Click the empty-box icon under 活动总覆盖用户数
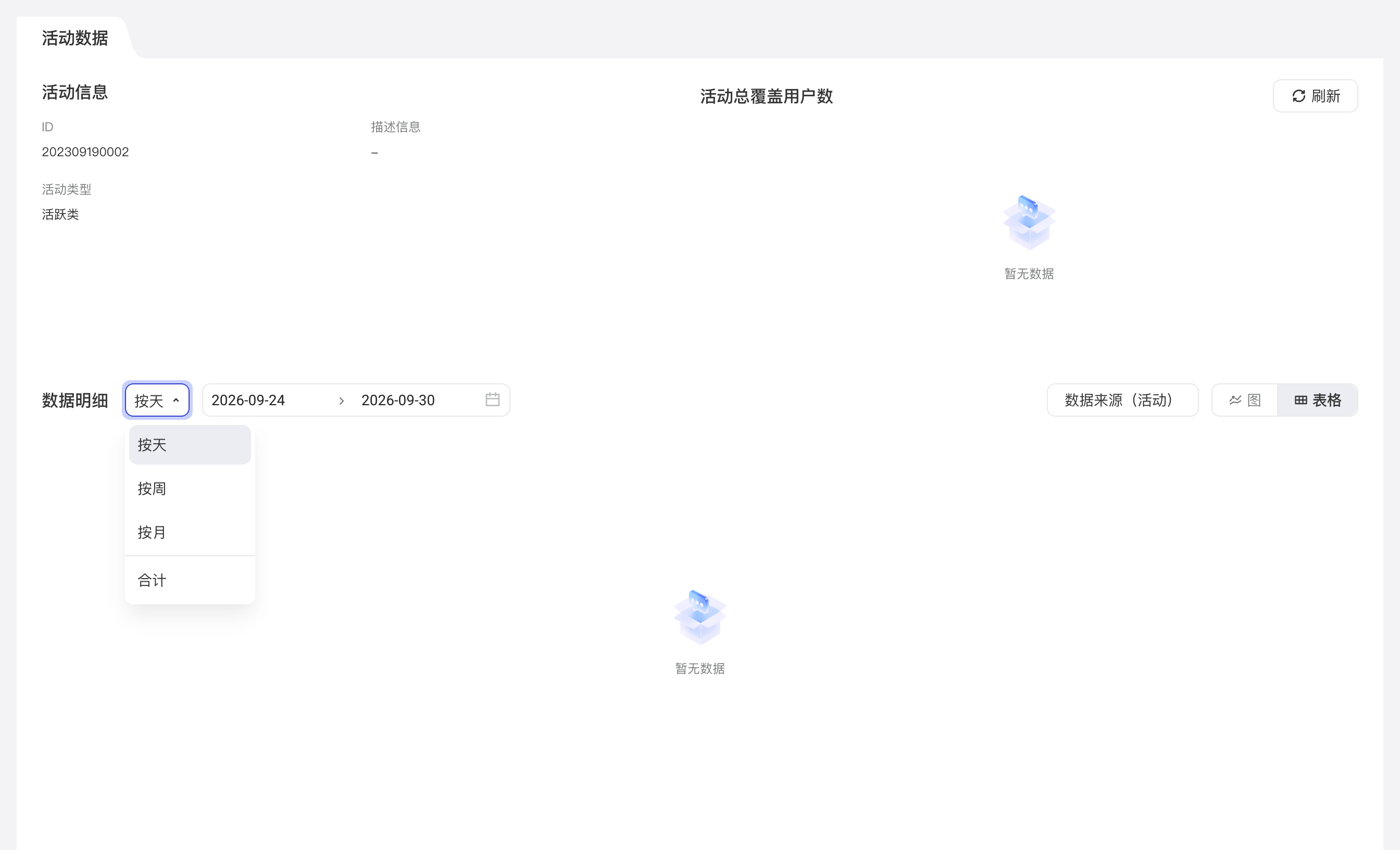This screenshot has width=1400, height=850. click(x=1029, y=222)
